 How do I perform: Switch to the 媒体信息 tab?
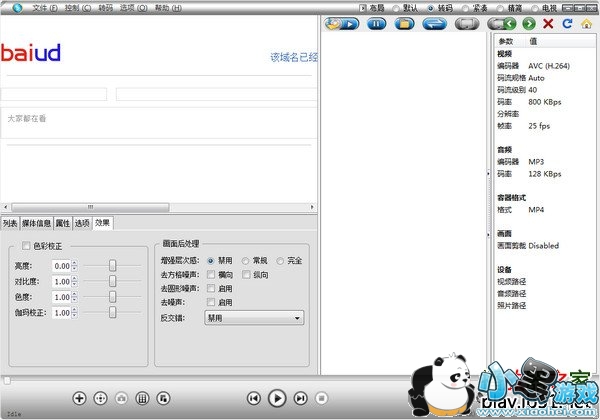(36, 223)
